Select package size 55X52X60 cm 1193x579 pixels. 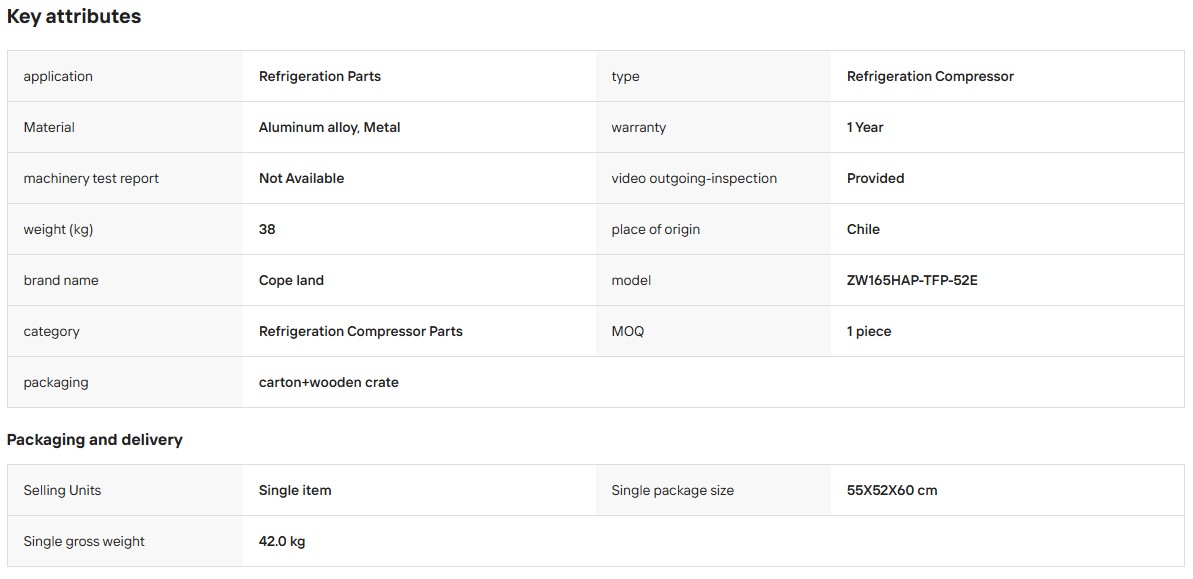coord(892,490)
